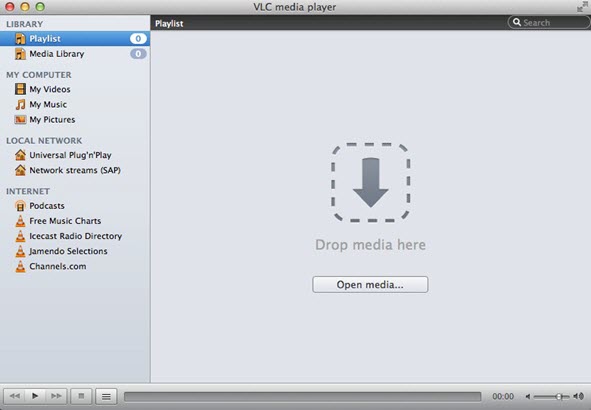Toggle the playlist view button
The width and height of the screenshot is (591, 410).
pos(106,396)
